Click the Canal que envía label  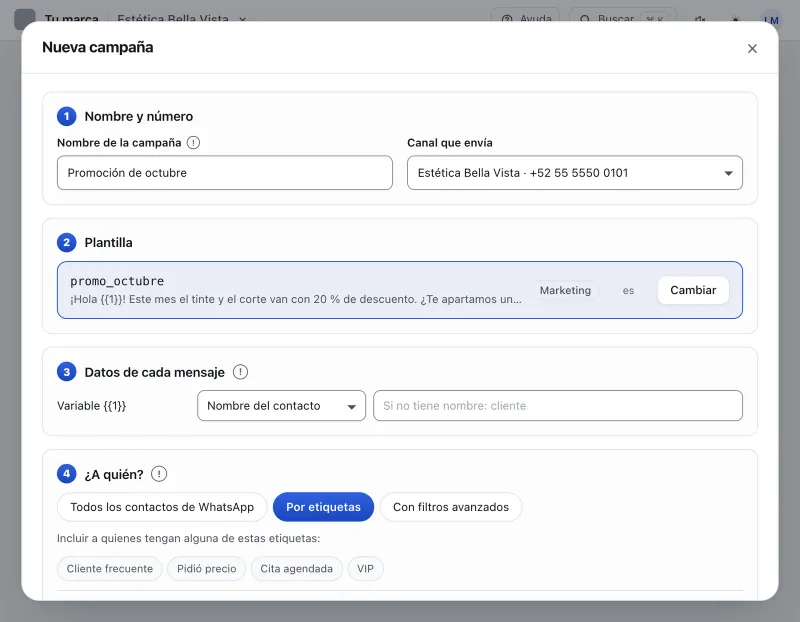(x=449, y=143)
